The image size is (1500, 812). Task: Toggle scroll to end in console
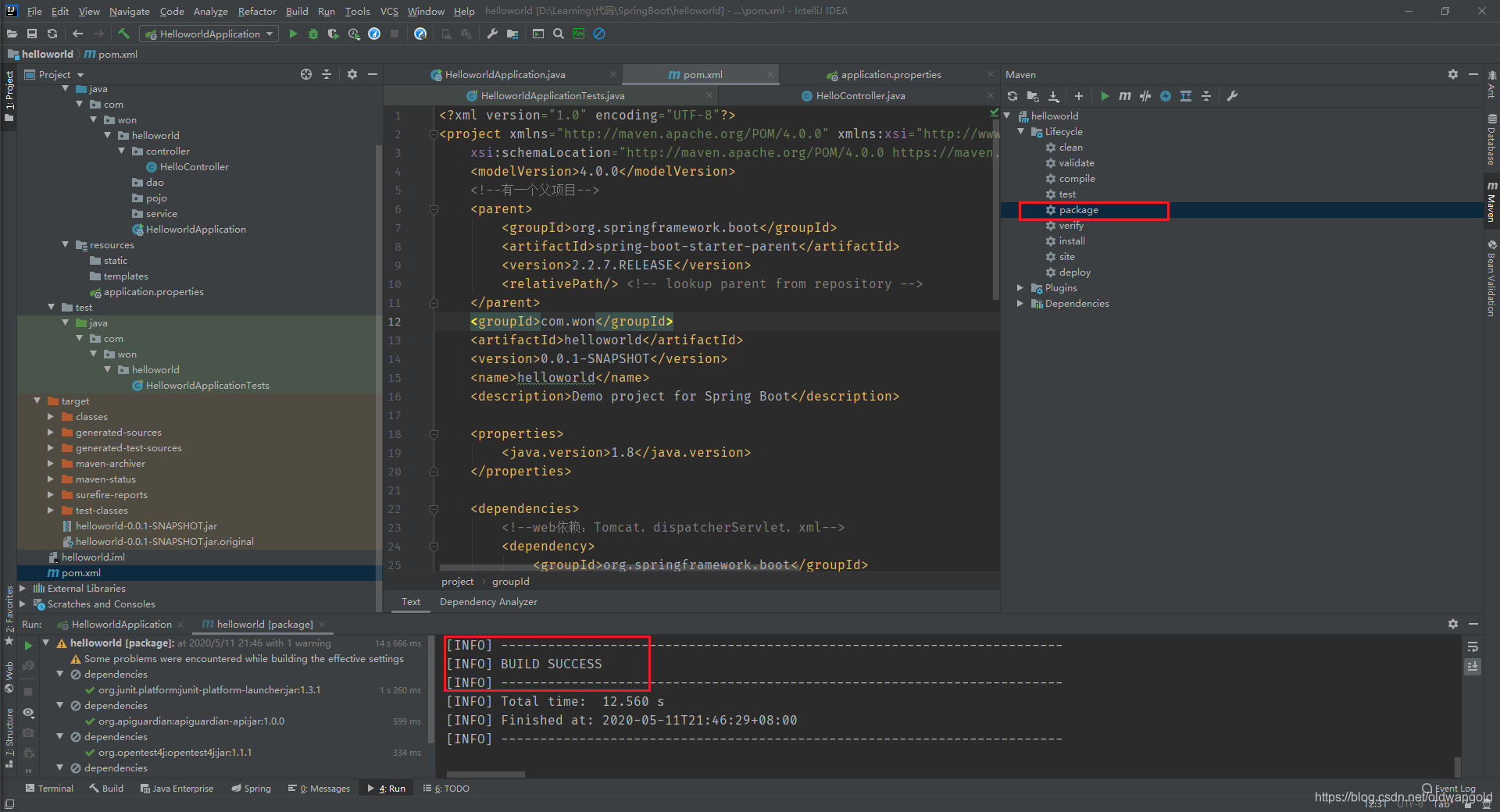[x=1473, y=667]
